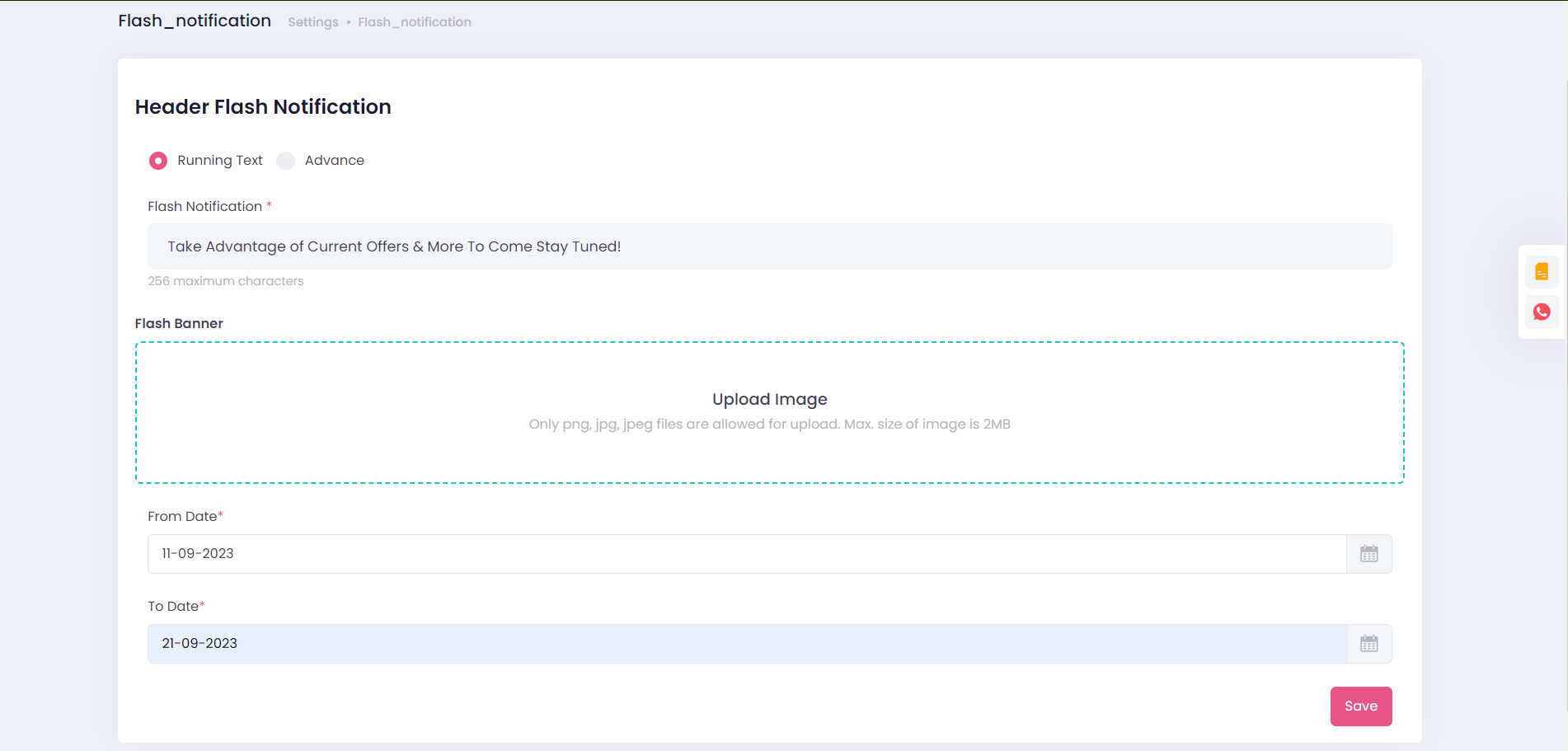
Task: Click the Upload Image drop zone
Action: 770,412
